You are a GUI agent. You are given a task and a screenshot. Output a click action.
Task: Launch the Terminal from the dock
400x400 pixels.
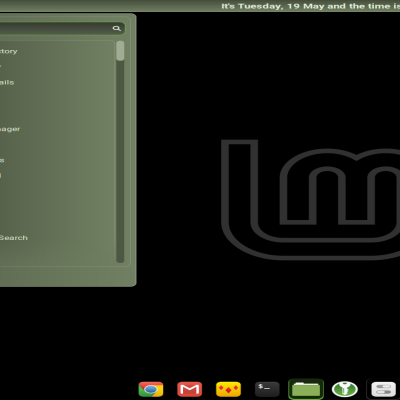(x=267, y=389)
